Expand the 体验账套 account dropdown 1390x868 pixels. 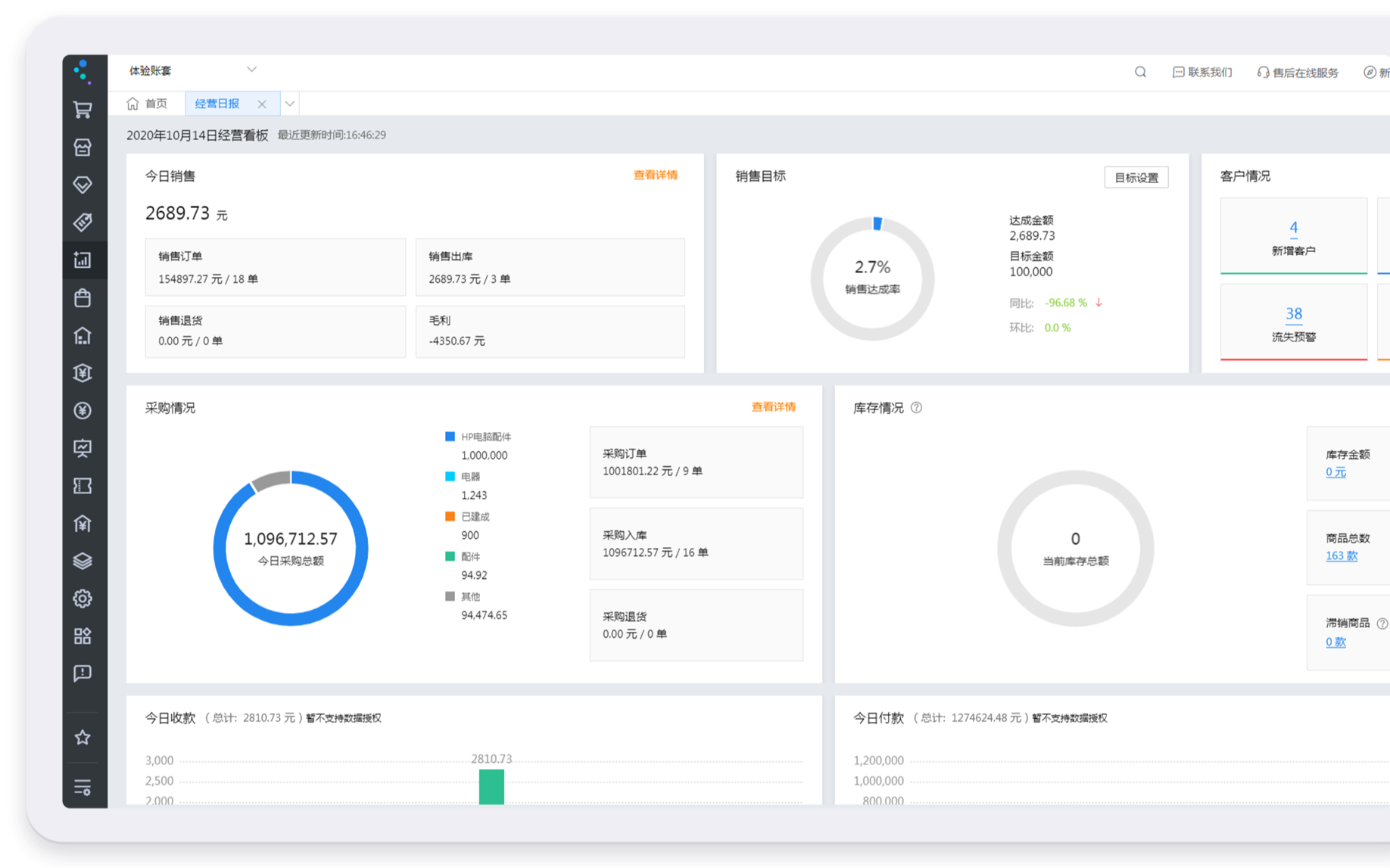pos(251,70)
